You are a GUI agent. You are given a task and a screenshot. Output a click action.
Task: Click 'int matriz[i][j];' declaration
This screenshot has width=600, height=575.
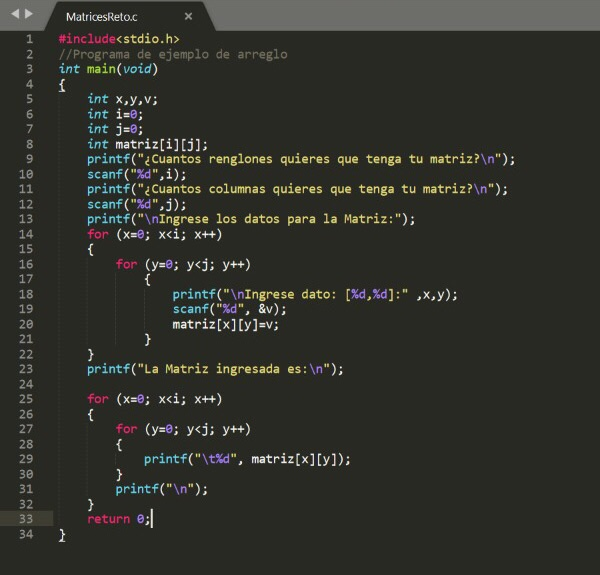(x=148, y=144)
